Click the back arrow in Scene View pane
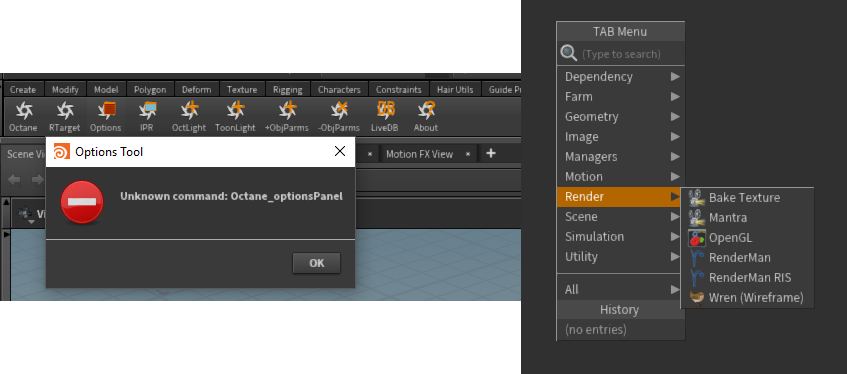The image size is (847, 374). click(x=14, y=179)
